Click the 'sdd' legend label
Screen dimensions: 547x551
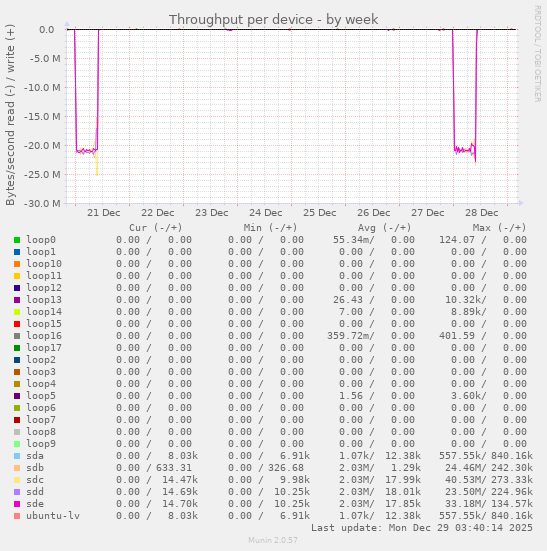coord(35,492)
